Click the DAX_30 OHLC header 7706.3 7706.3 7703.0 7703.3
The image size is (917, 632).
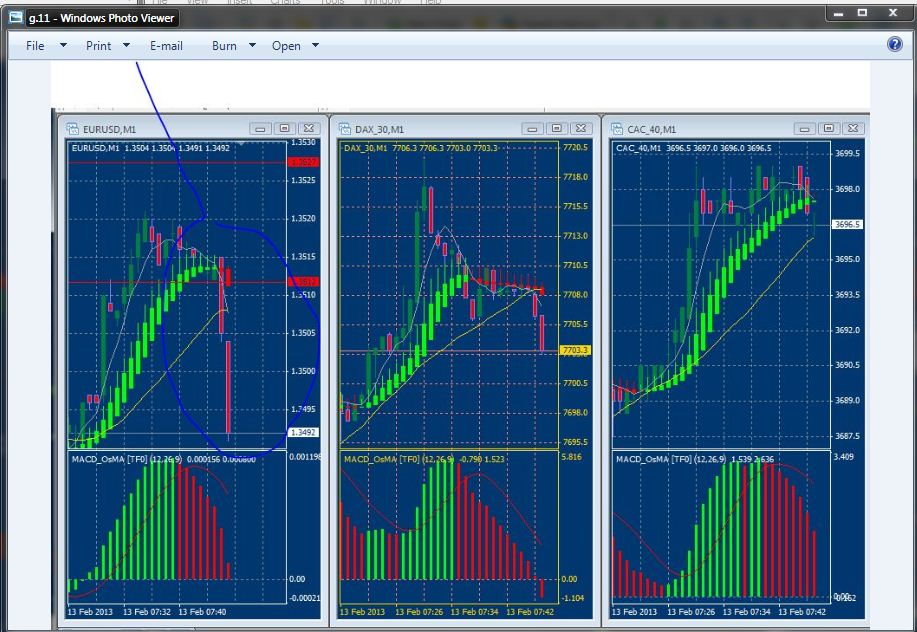pos(445,148)
